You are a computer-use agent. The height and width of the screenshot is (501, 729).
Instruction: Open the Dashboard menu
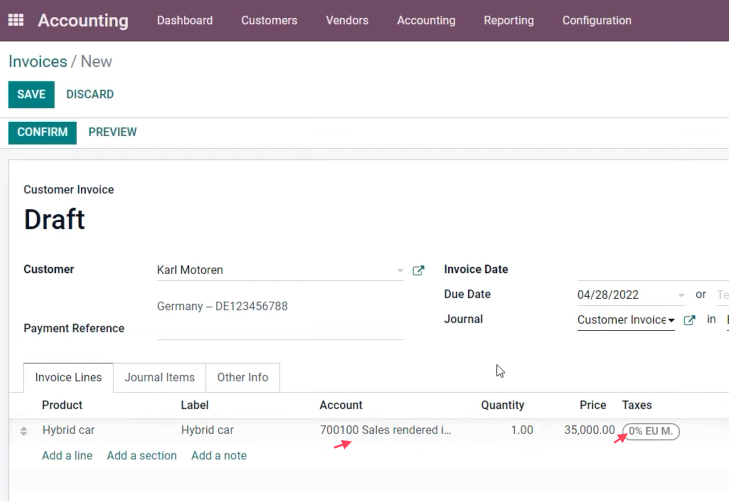[185, 20]
